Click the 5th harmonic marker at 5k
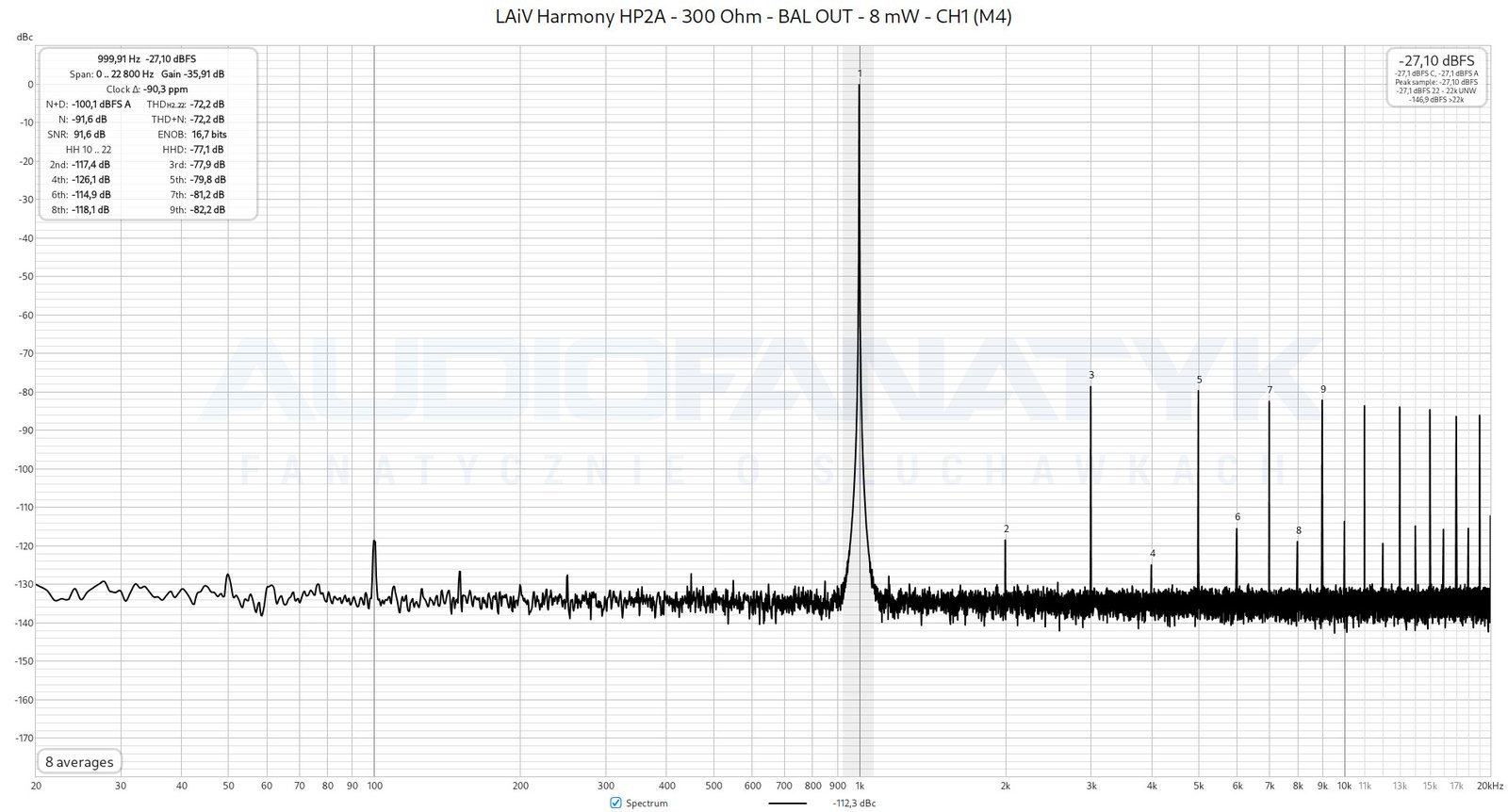 click(1199, 381)
